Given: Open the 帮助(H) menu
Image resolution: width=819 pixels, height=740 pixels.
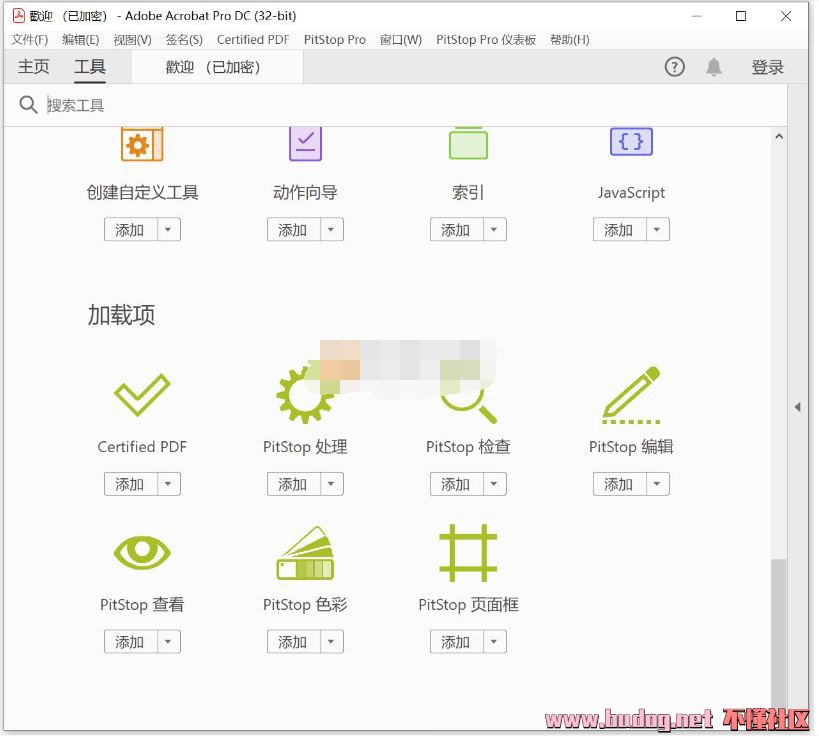Looking at the screenshot, I should [569, 40].
